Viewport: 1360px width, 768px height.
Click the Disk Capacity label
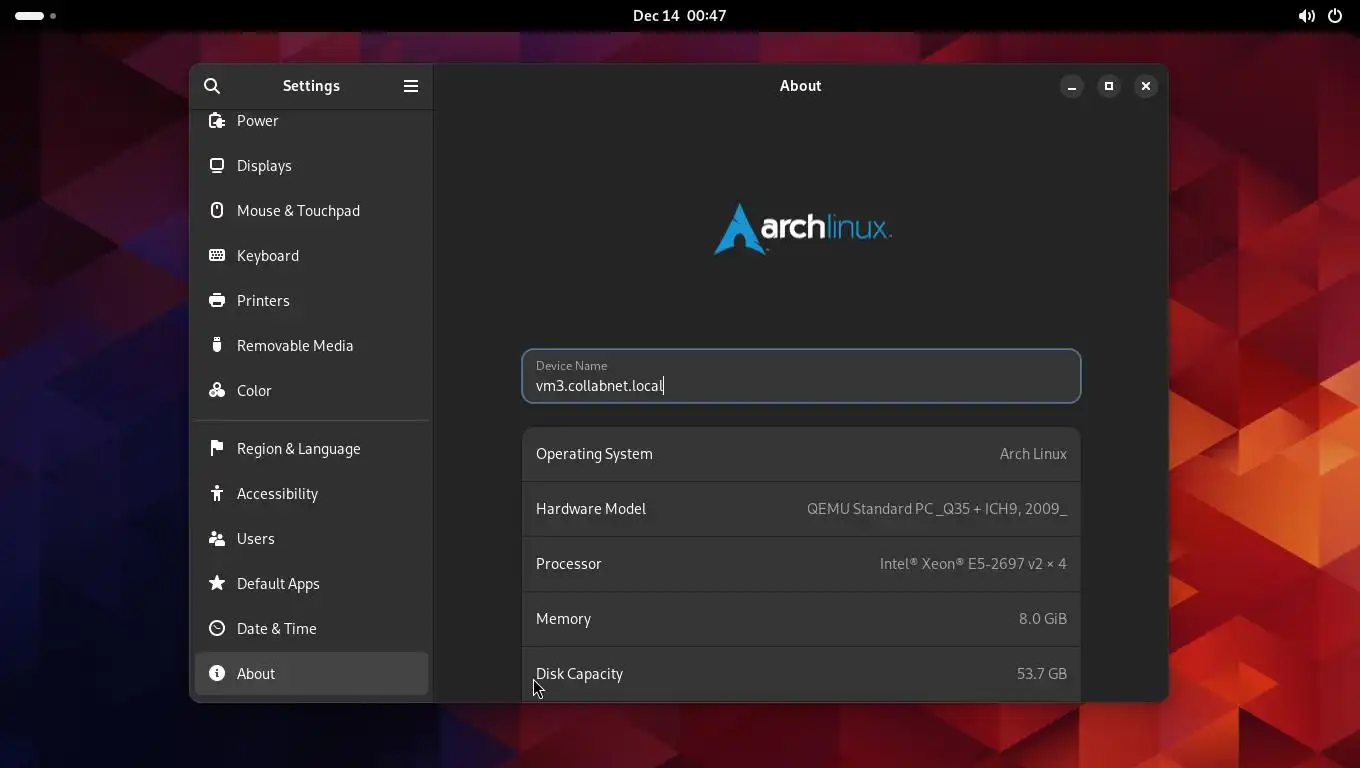click(x=580, y=674)
